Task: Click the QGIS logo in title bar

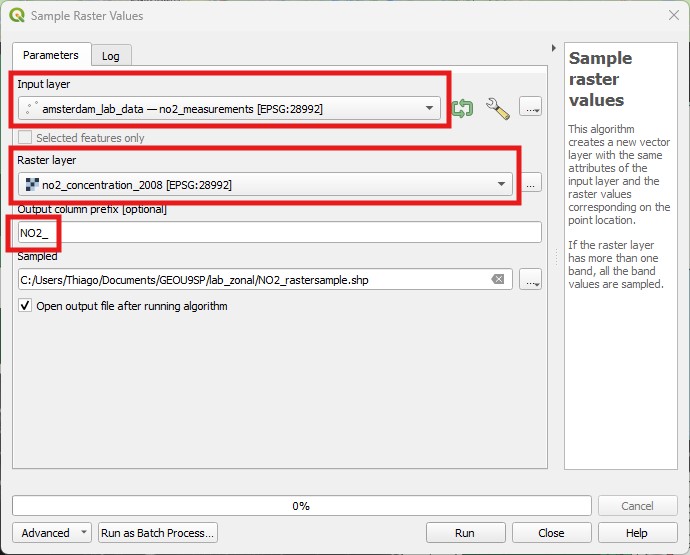Action: pyautogui.click(x=17, y=15)
